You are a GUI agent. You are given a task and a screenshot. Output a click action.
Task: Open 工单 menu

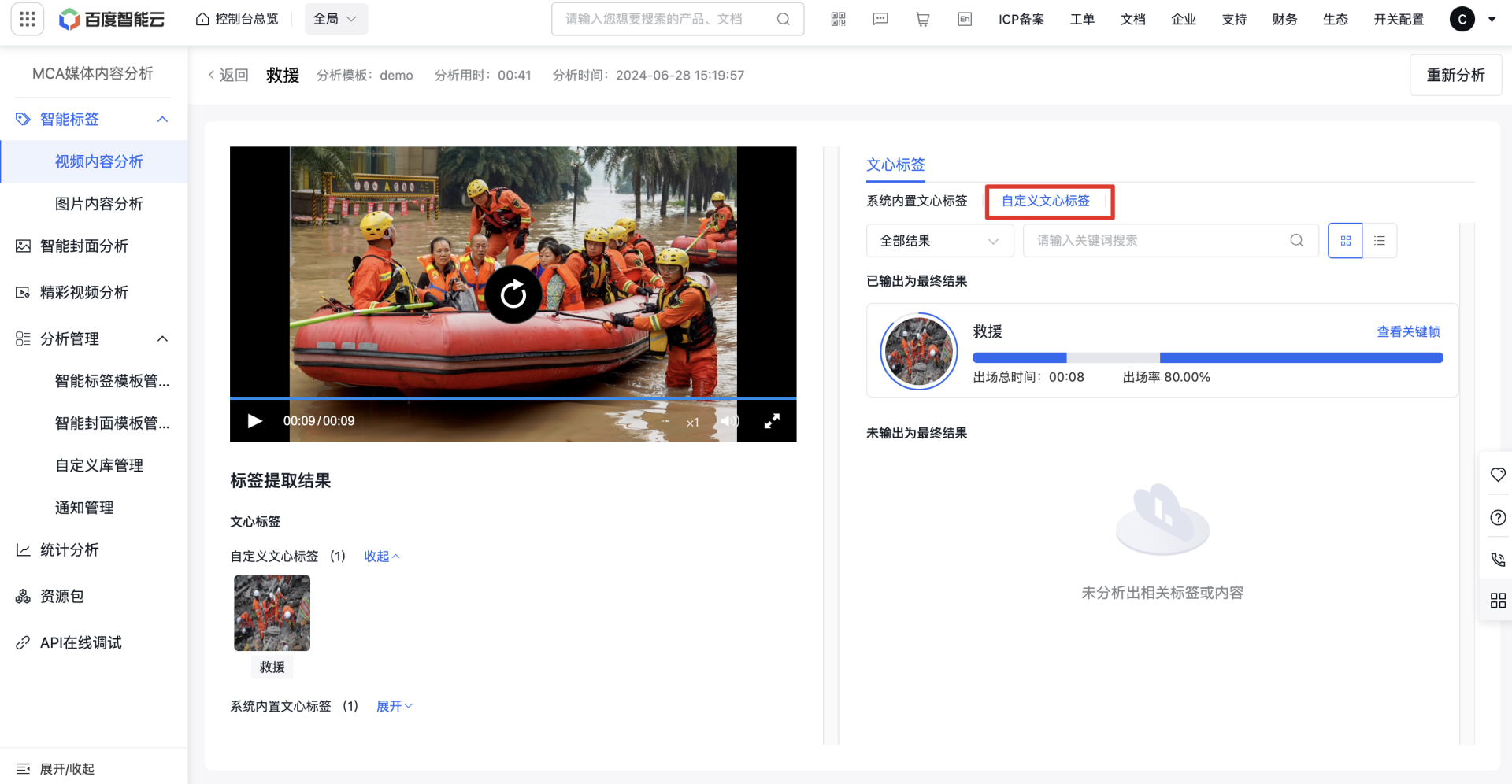(1082, 19)
